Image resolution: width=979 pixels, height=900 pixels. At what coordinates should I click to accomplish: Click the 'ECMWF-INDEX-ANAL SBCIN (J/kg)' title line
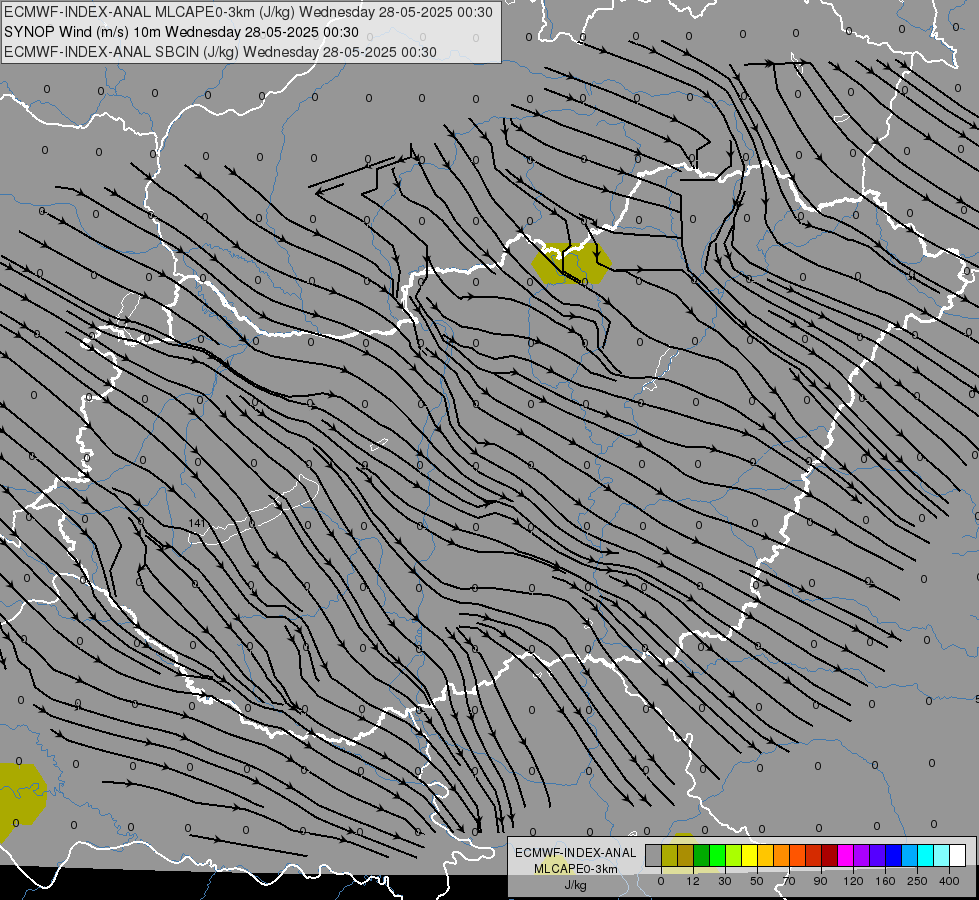tap(121, 52)
